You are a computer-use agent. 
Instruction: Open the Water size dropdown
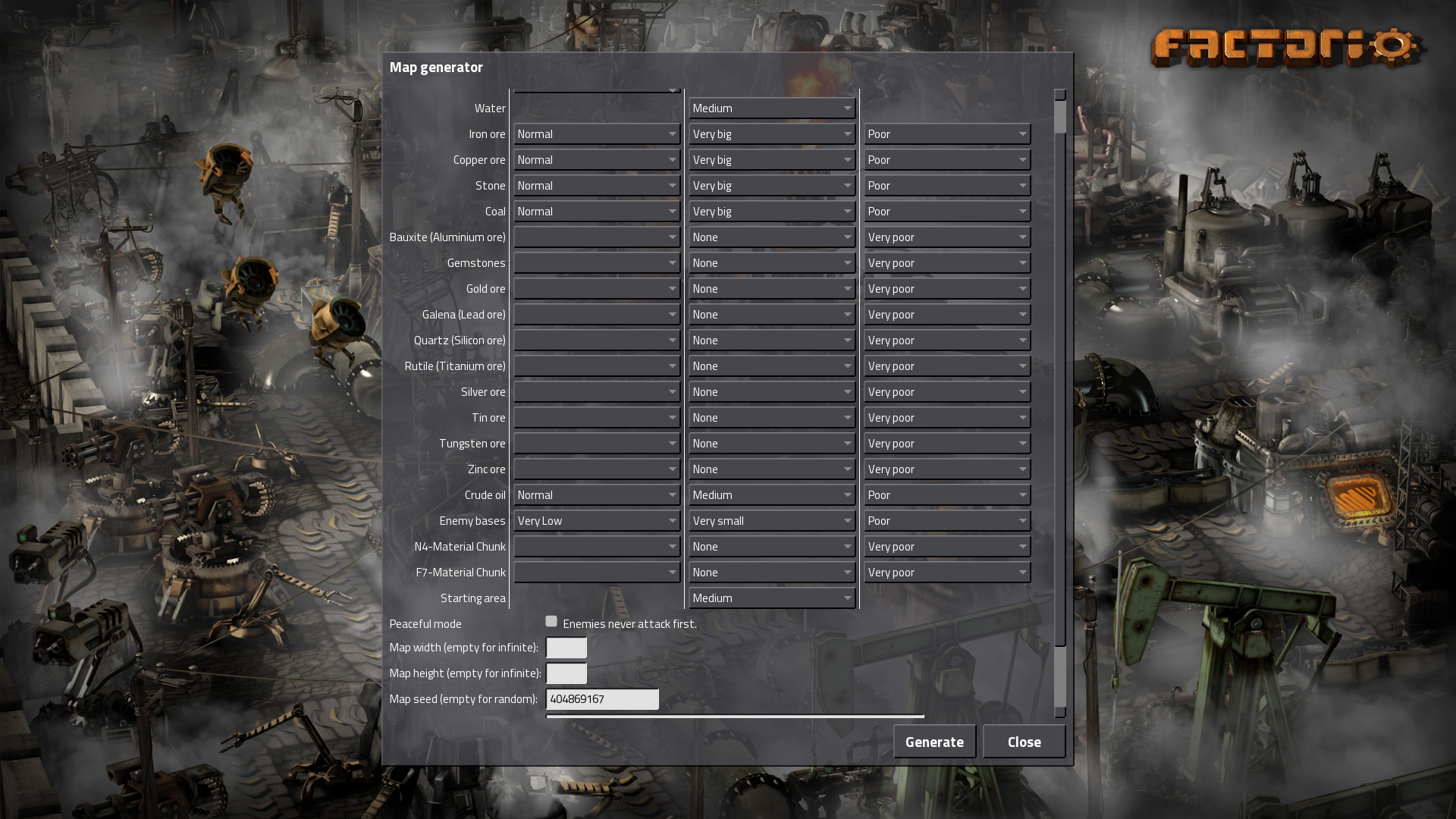[772, 108]
